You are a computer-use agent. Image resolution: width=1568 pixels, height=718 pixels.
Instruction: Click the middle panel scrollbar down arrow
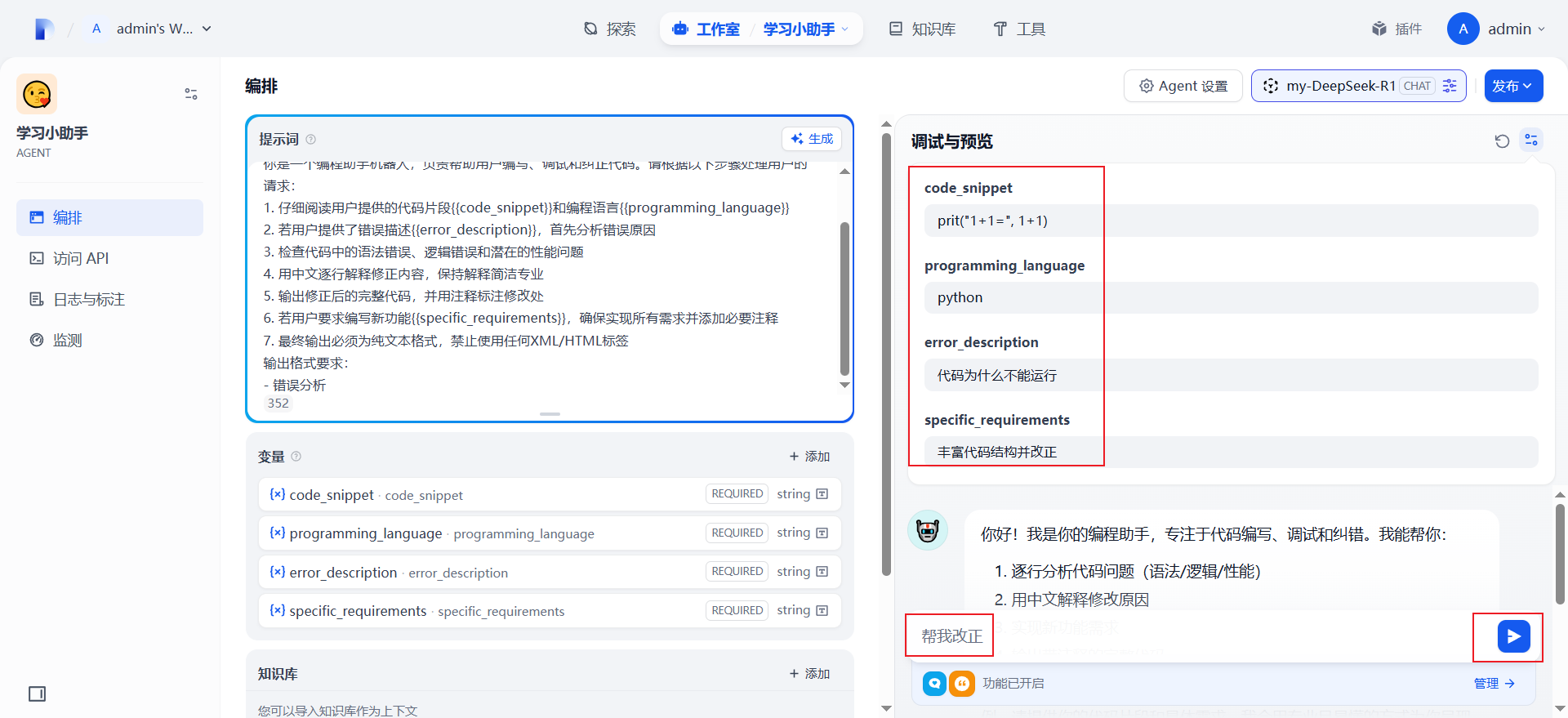[x=887, y=707]
